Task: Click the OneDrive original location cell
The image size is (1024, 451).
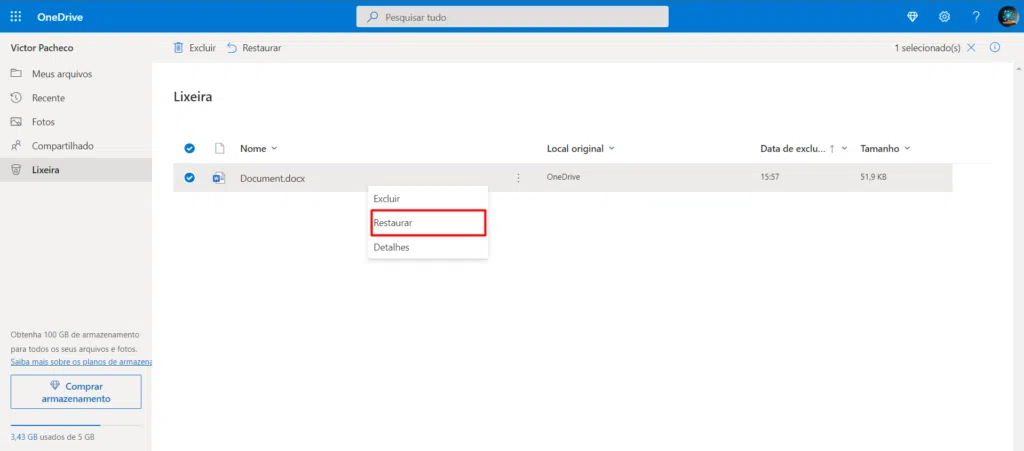Action: click(564, 177)
